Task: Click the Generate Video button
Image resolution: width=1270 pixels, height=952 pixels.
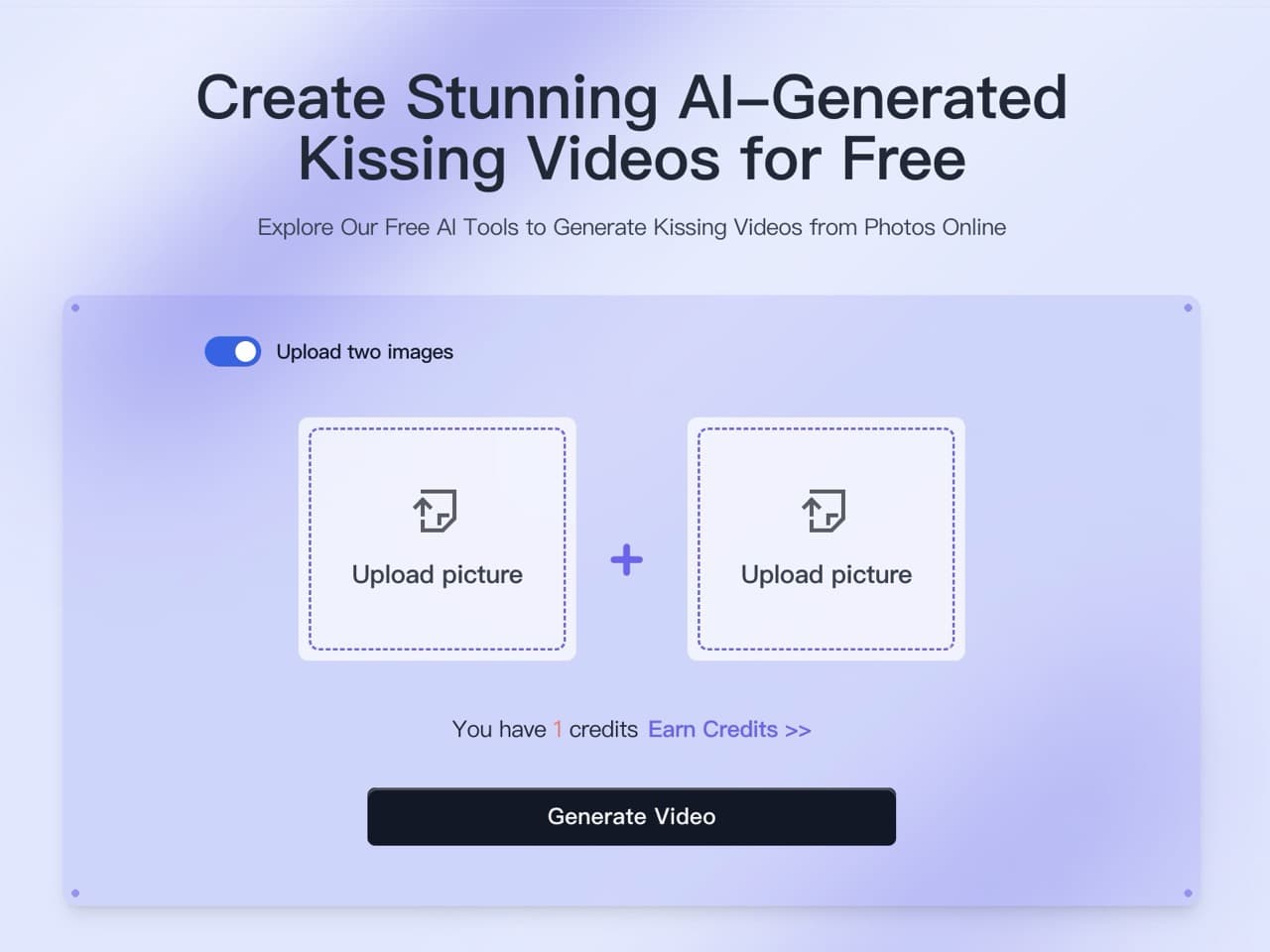Action: tap(631, 816)
